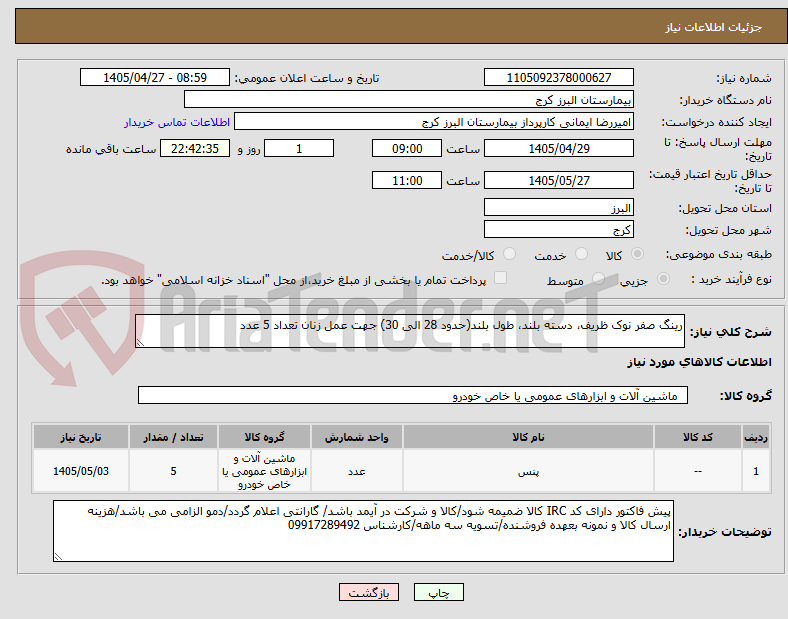Click the delivery city field کرج
Image resolution: width=788 pixels, height=619 pixels.
click(558, 230)
